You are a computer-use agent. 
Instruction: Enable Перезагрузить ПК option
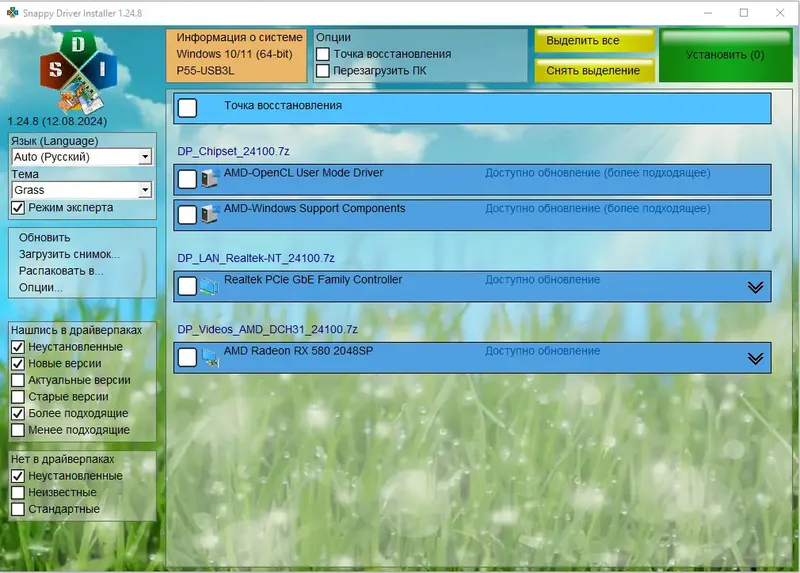coord(322,70)
